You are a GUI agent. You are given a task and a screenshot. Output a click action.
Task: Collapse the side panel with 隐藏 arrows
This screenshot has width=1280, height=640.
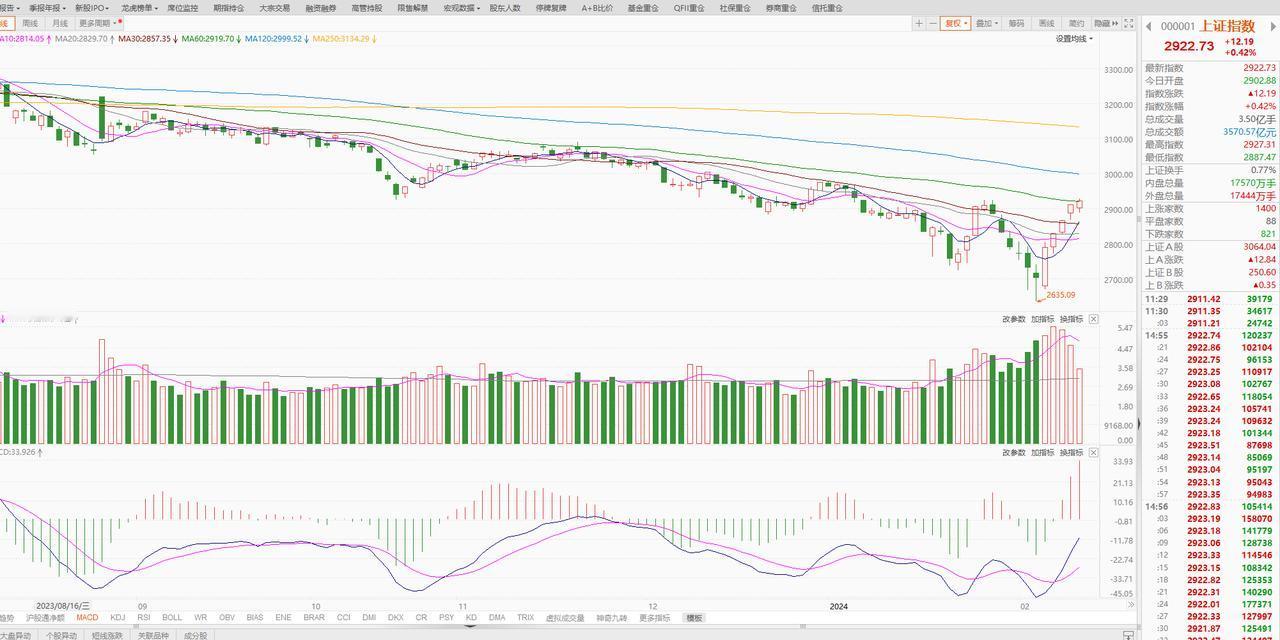[1105, 23]
